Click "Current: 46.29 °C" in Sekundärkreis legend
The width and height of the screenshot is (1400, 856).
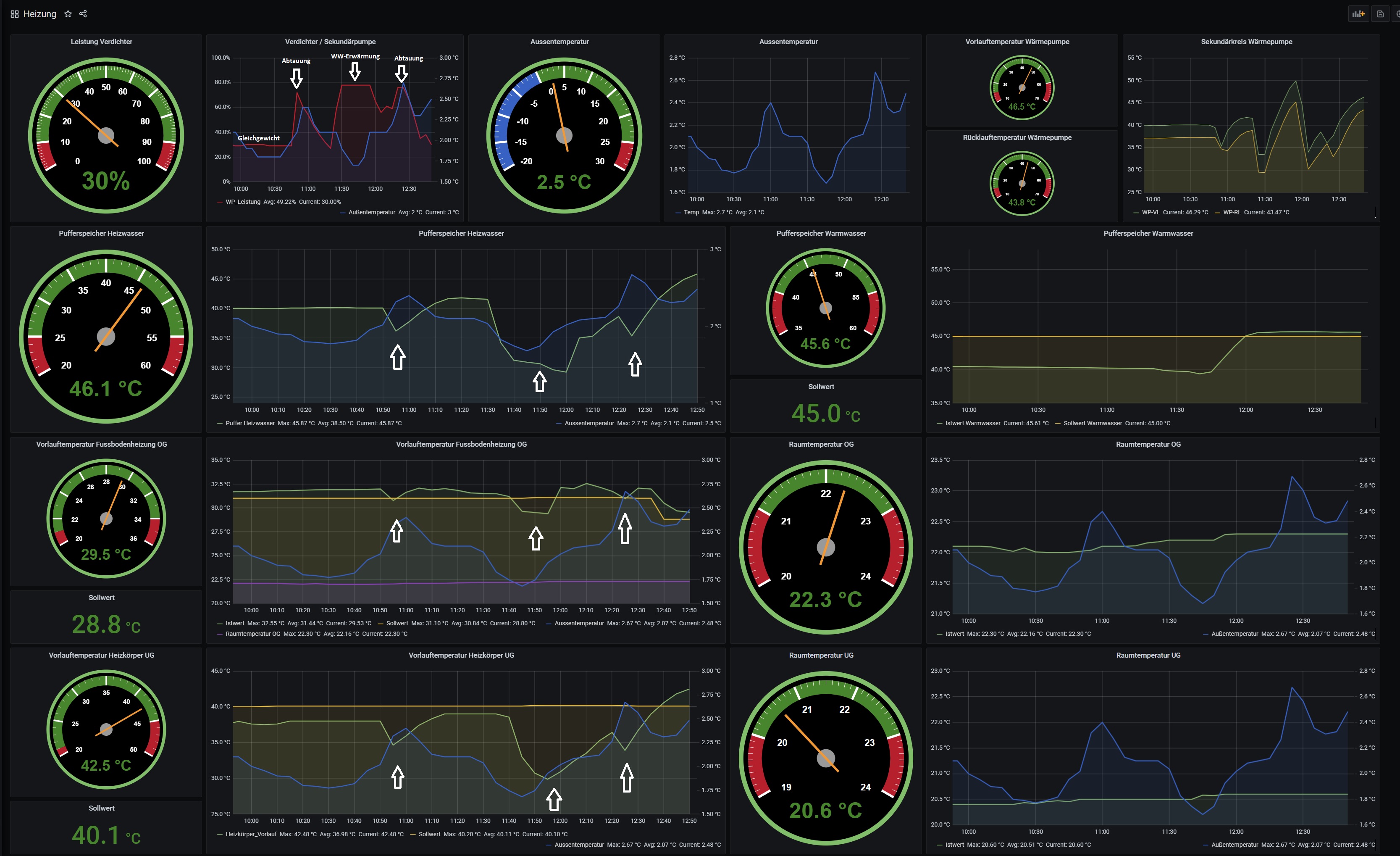click(x=1186, y=213)
